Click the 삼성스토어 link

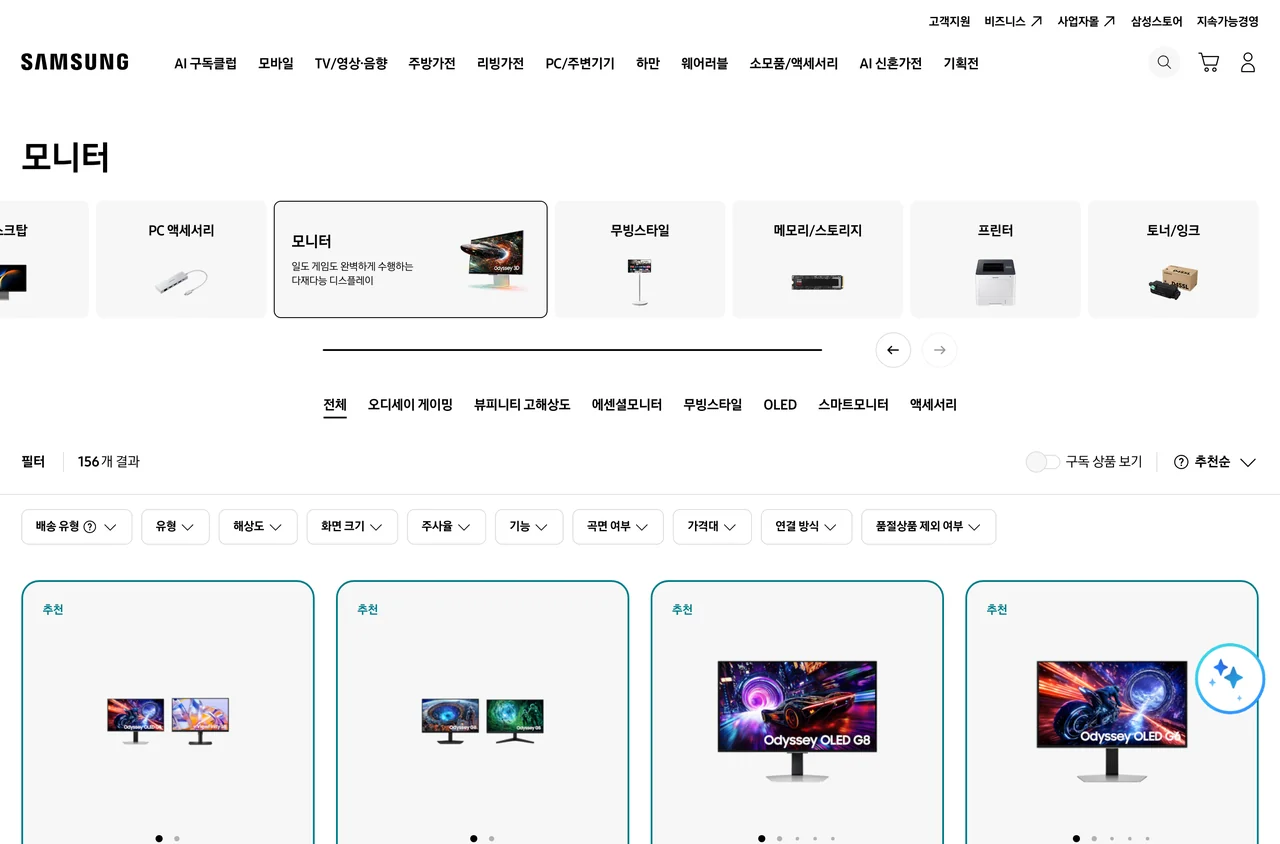pos(1157,21)
